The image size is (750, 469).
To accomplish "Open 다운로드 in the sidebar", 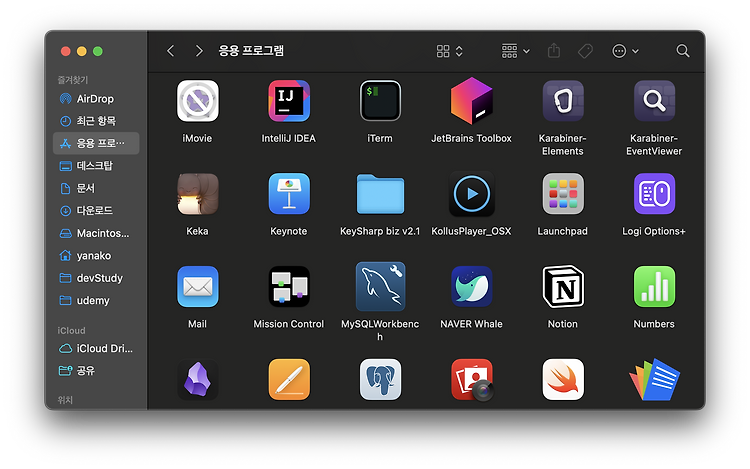I will point(96,210).
